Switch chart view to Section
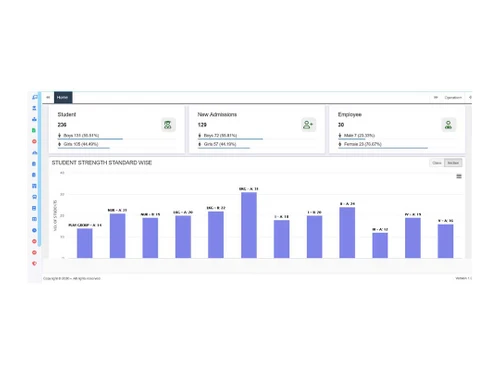 (x=453, y=163)
